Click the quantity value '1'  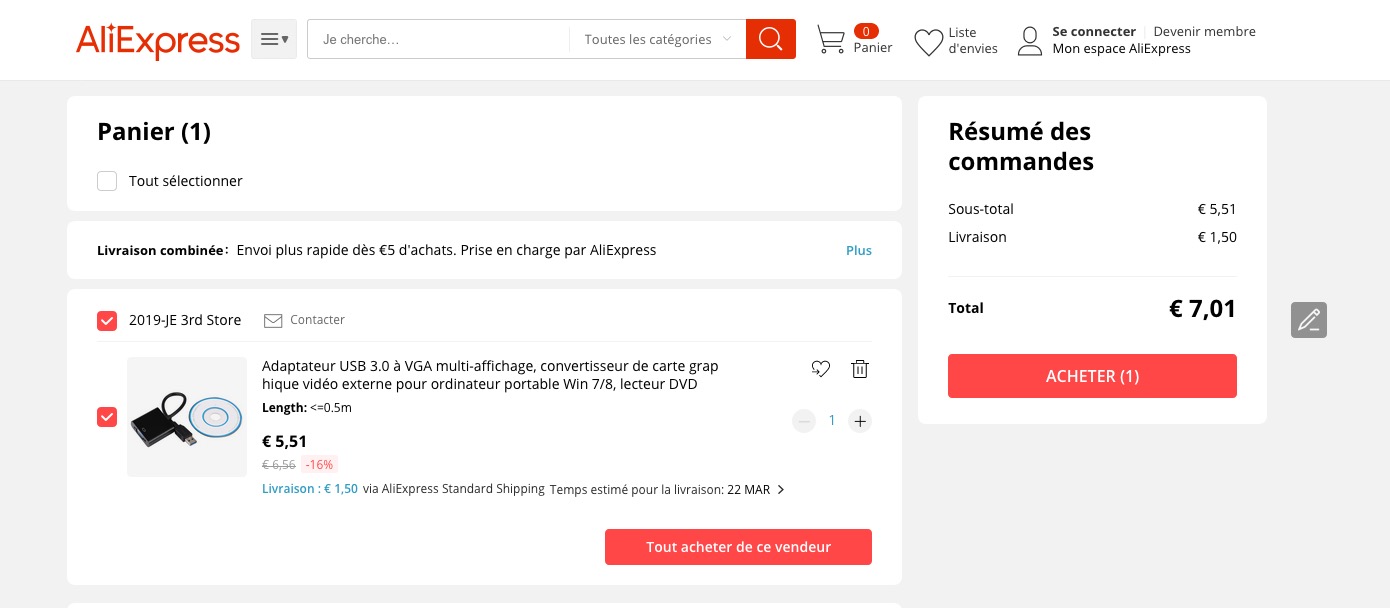point(831,421)
